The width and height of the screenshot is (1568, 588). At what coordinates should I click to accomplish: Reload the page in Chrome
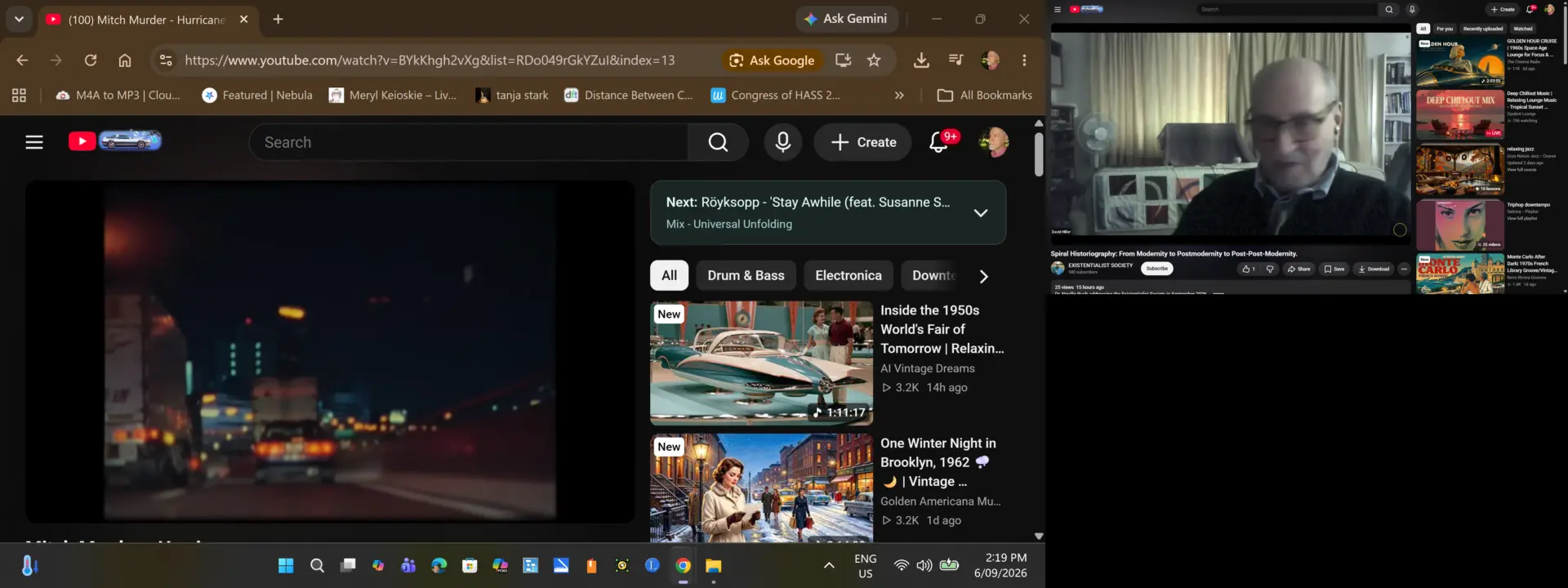tap(91, 60)
